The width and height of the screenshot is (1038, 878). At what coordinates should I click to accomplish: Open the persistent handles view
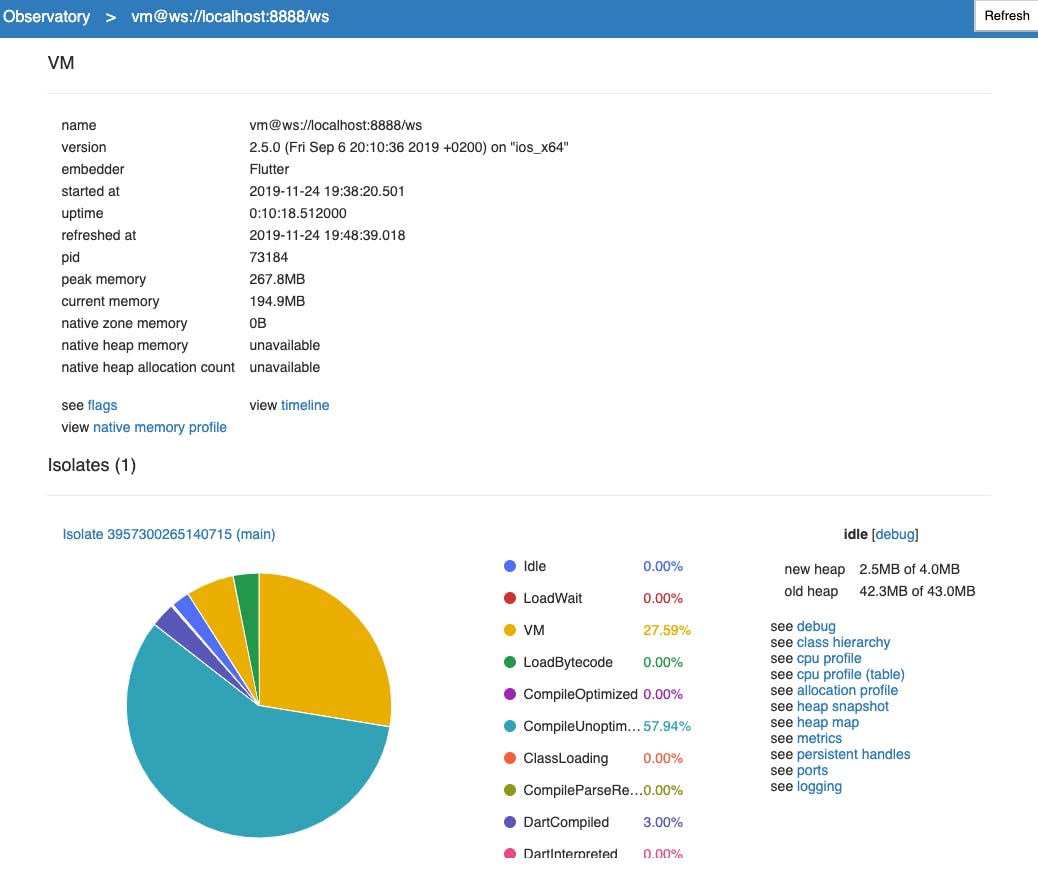[853, 754]
